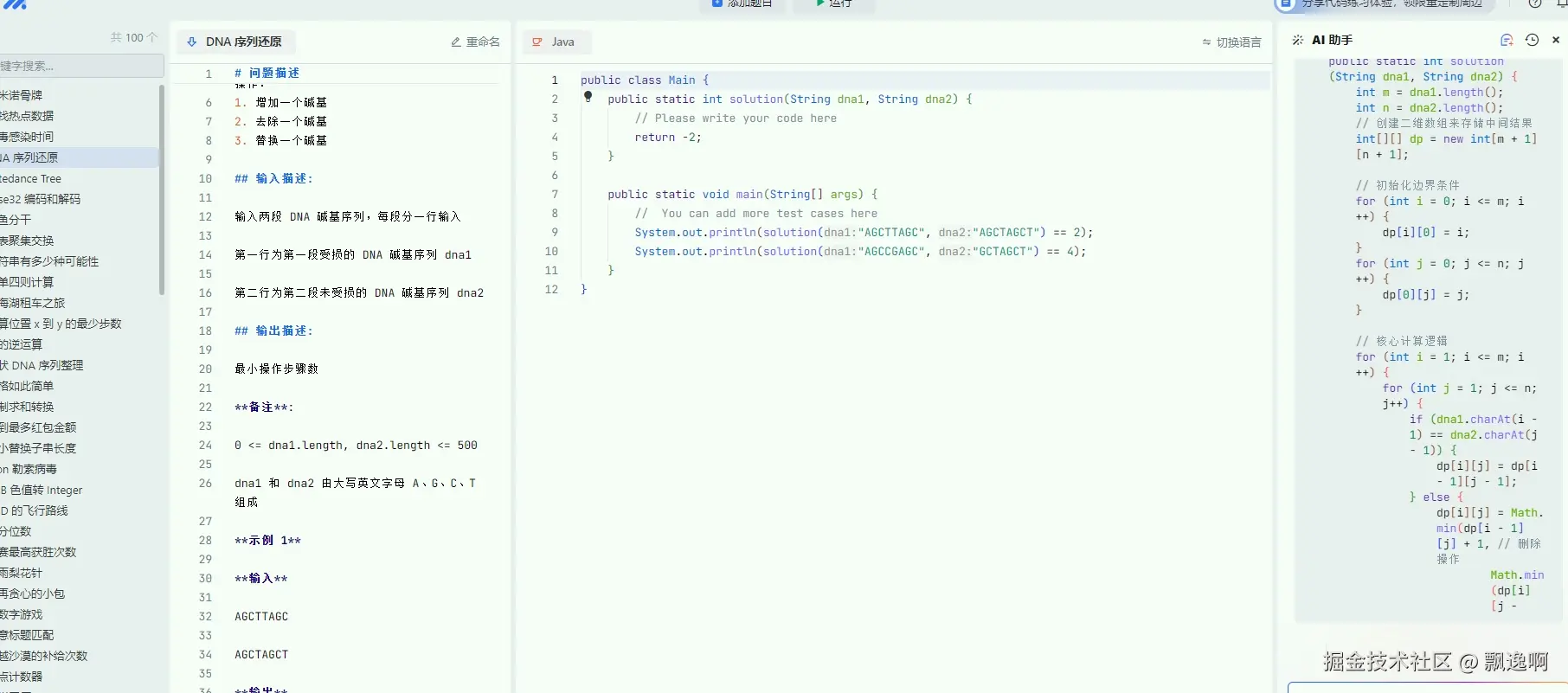Image resolution: width=1568 pixels, height=693 pixels.
Task: Start a new AI assistant conversation
Action: point(1507,40)
